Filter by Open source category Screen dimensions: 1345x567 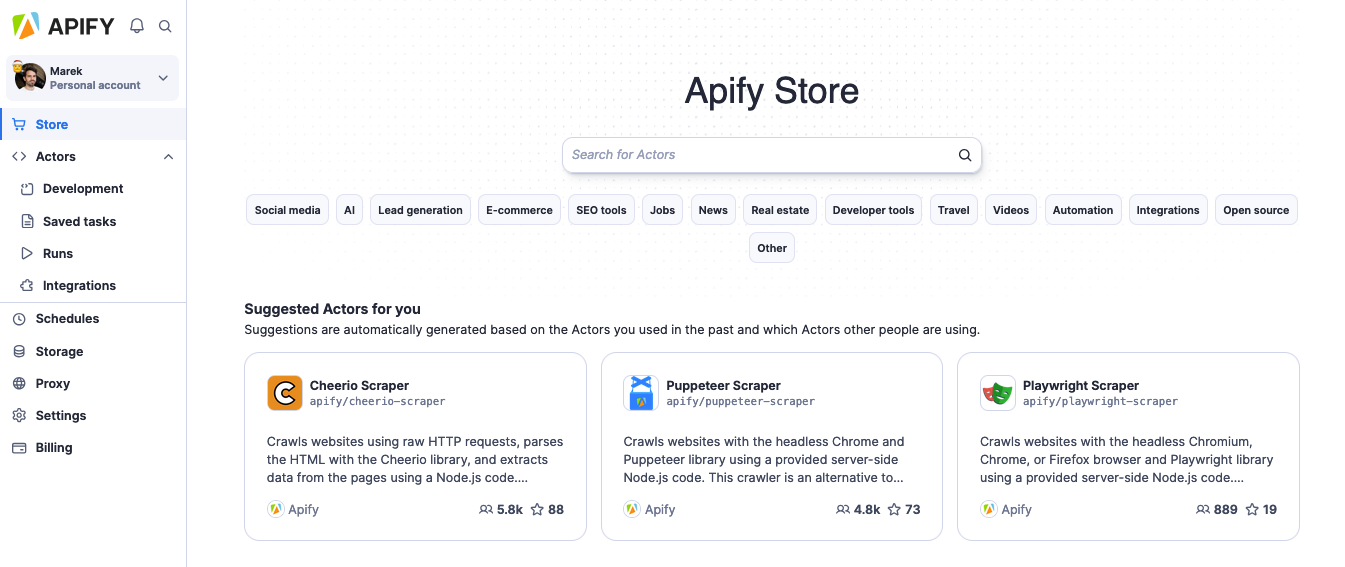click(1256, 210)
